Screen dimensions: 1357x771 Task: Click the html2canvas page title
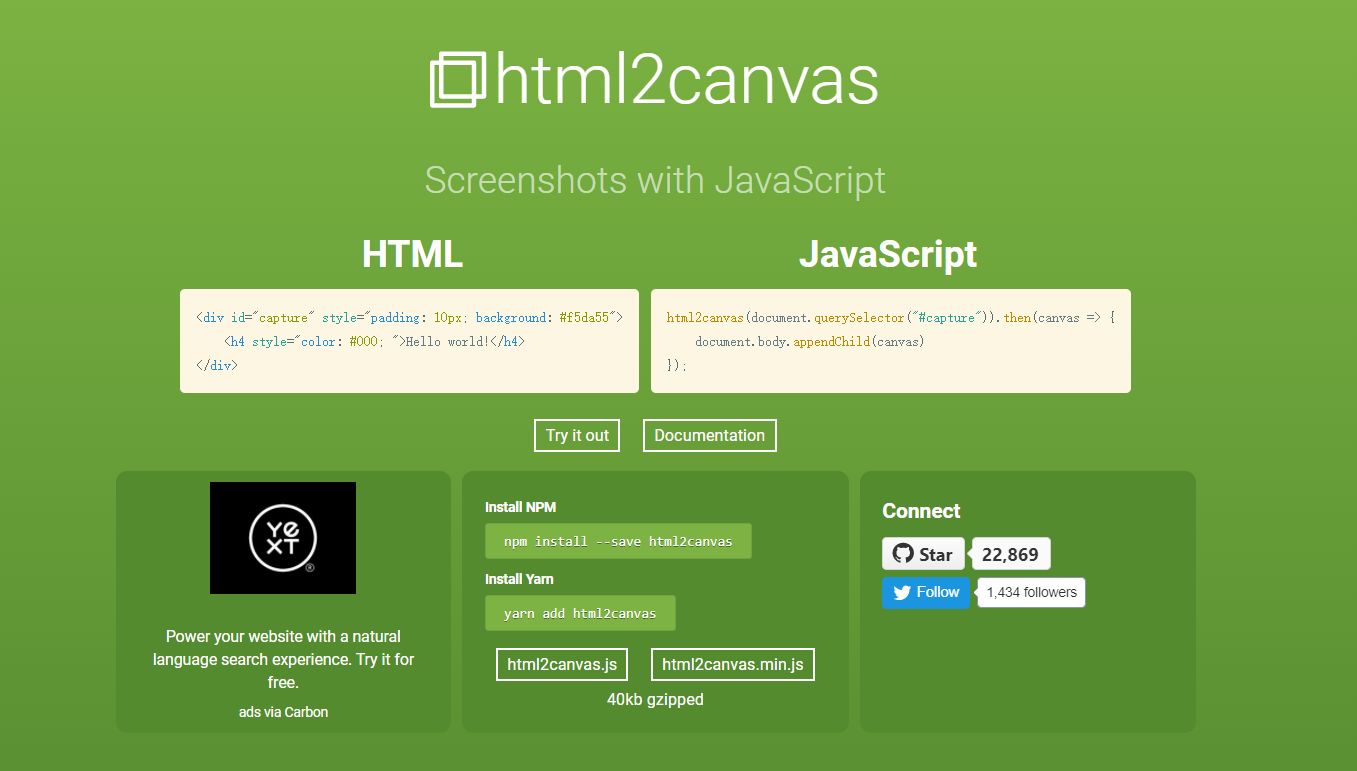click(686, 78)
